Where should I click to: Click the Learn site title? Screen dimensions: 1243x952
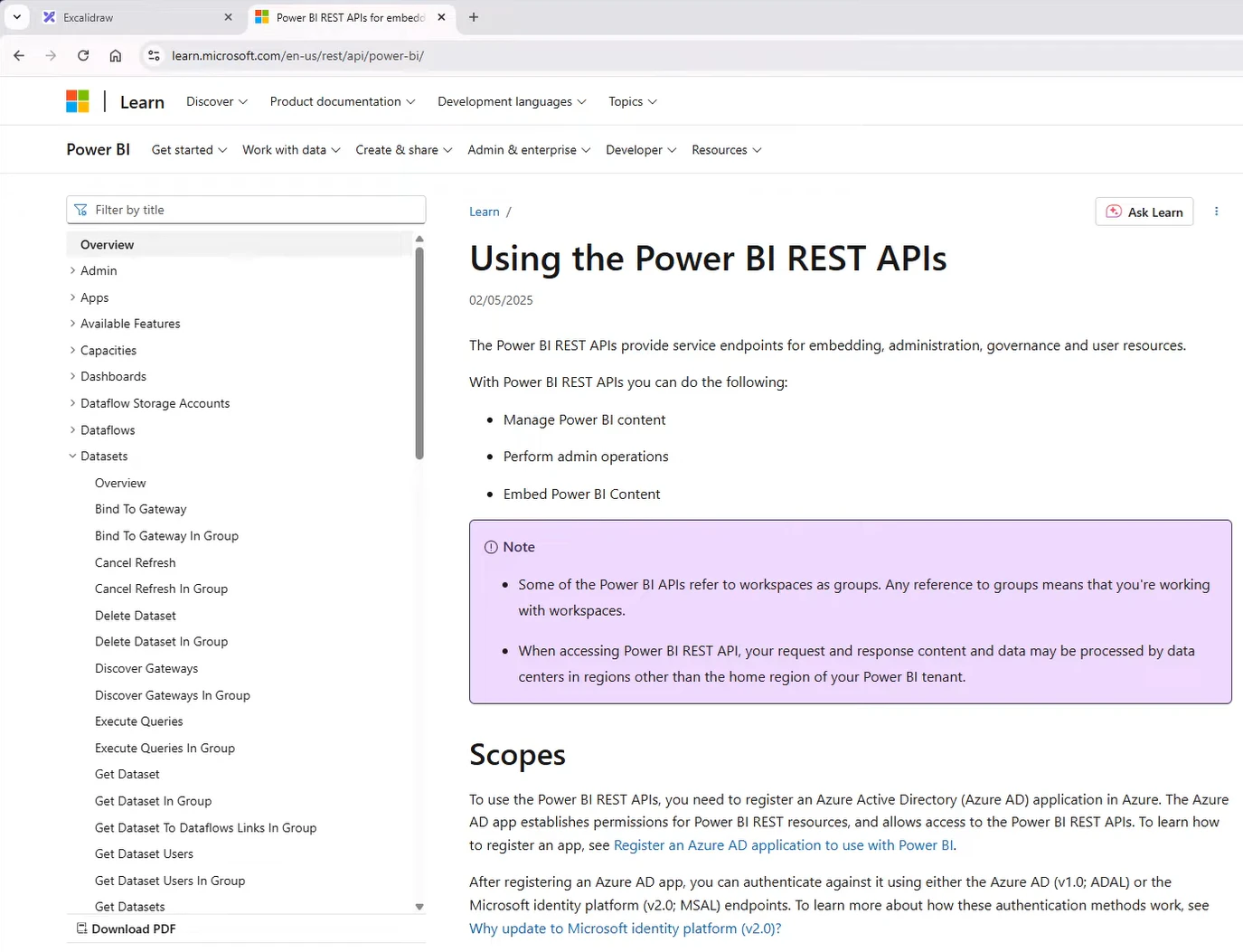coord(142,102)
